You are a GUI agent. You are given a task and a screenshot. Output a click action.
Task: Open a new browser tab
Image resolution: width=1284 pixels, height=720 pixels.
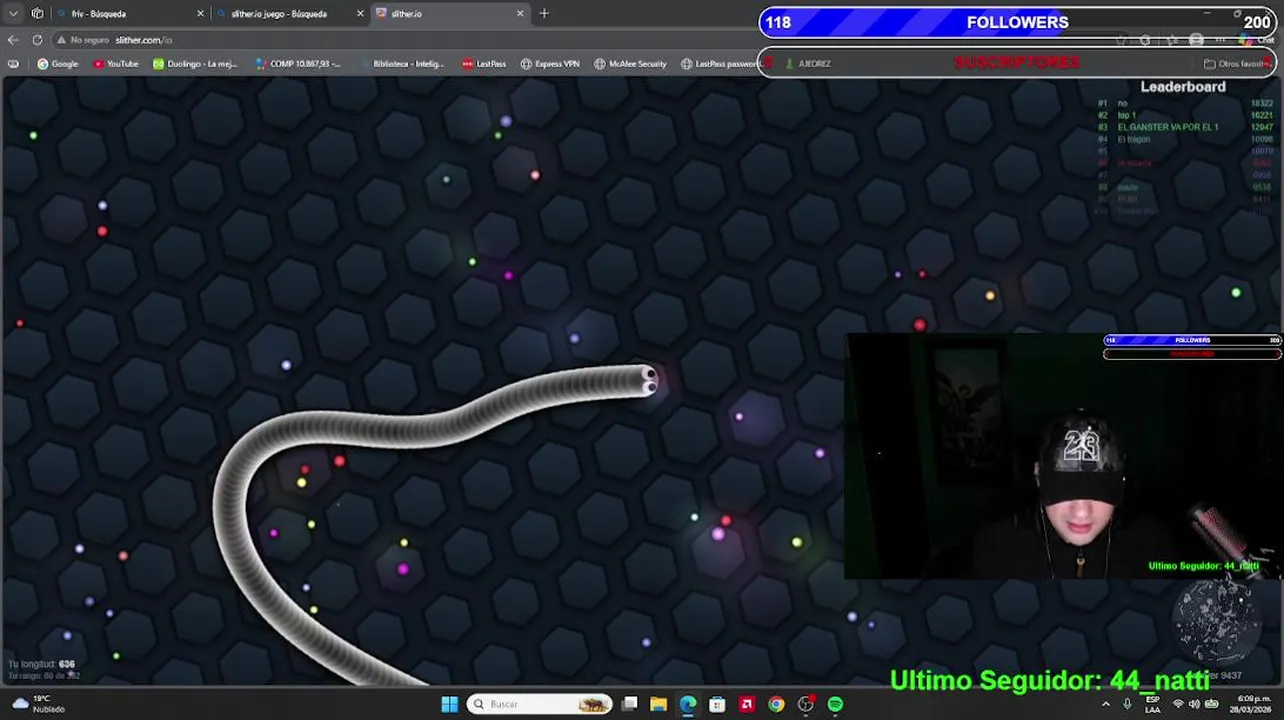[544, 14]
